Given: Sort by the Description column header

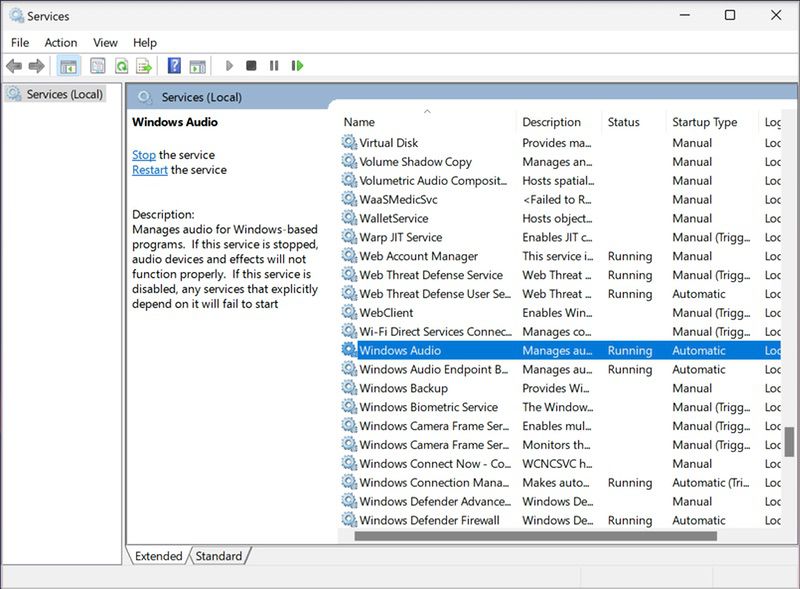Looking at the screenshot, I should 559,122.
